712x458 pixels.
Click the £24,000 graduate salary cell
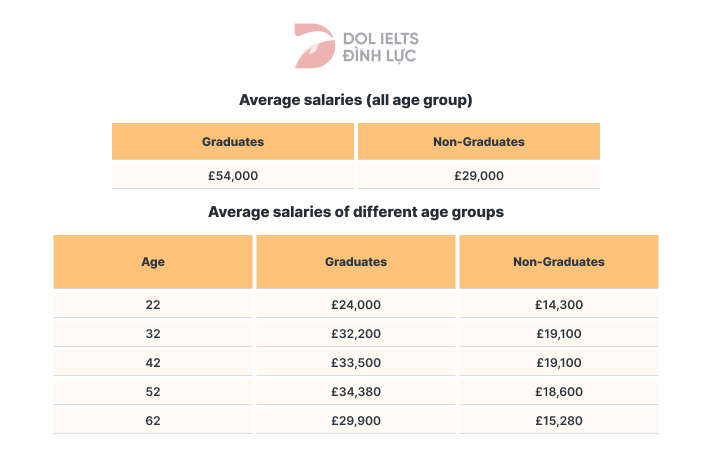[356, 304]
